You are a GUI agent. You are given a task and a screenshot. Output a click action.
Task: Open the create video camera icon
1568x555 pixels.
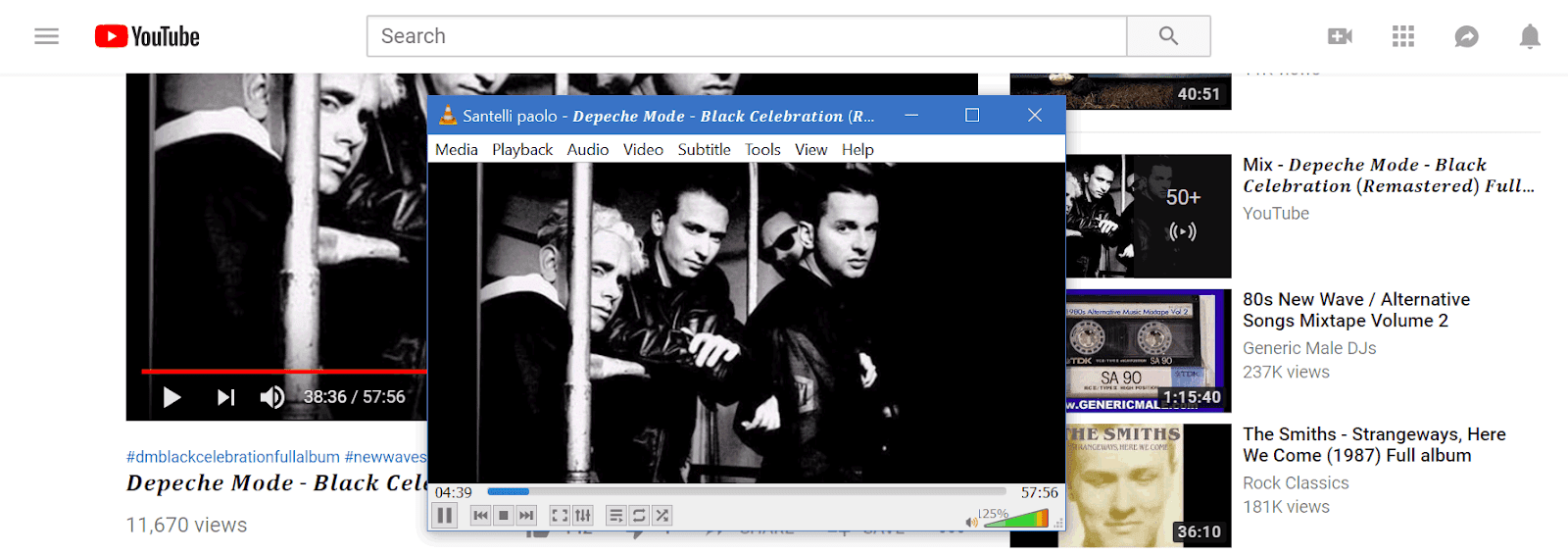(x=1340, y=36)
